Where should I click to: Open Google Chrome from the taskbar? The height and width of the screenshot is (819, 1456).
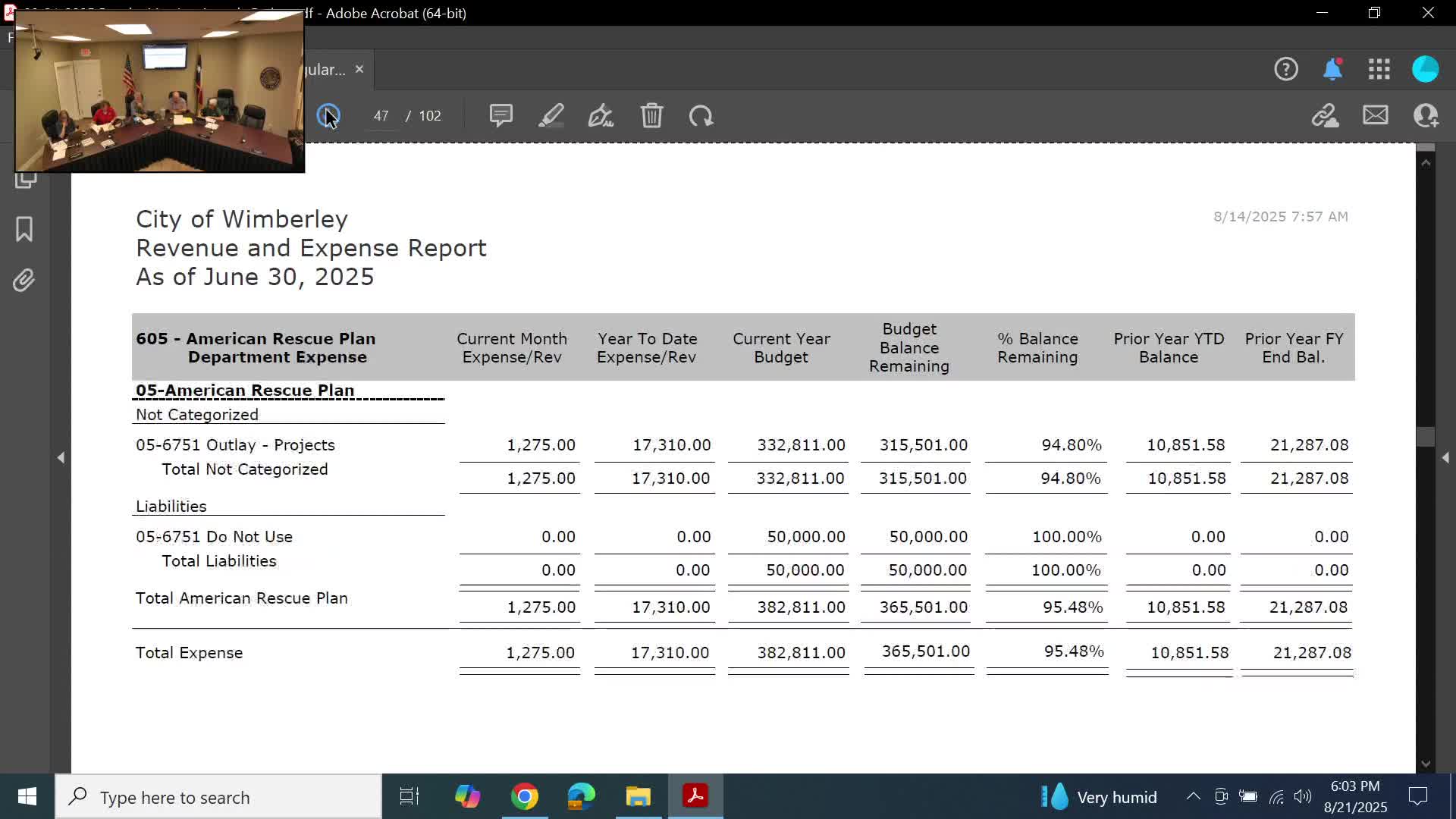pos(524,796)
